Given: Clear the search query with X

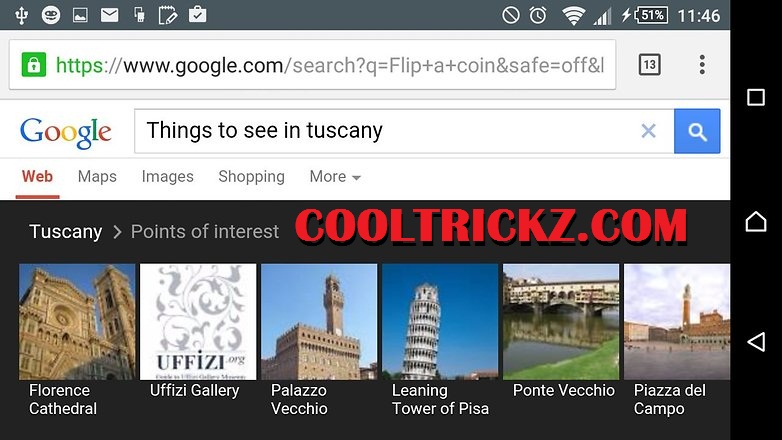Looking at the screenshot, I should point(648,131).
